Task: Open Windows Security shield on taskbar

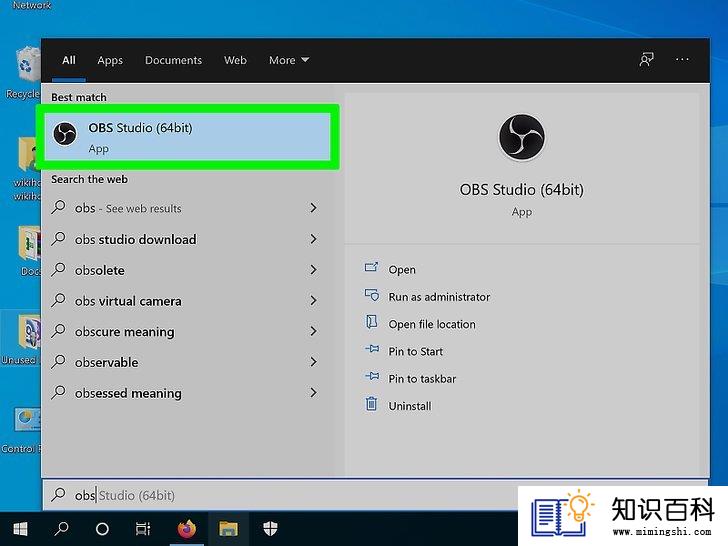Action: pyautogui.click(x=270, y=529)
